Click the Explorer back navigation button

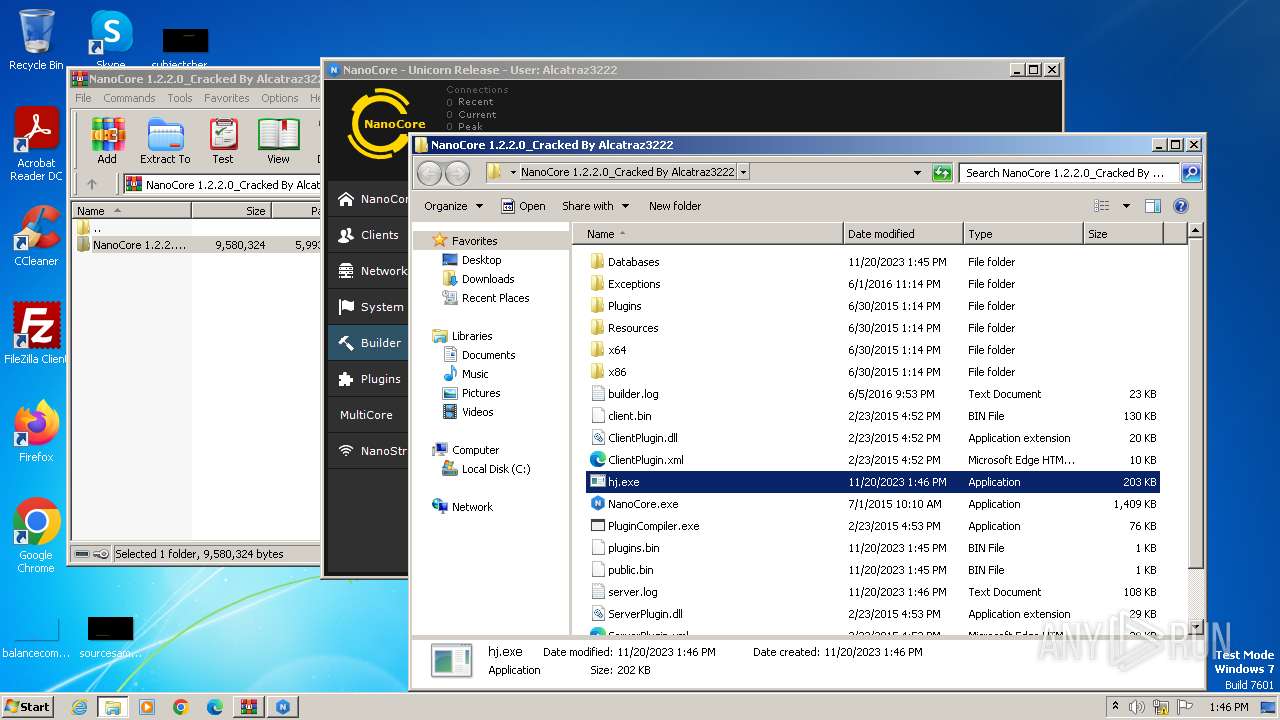[429, 173]
